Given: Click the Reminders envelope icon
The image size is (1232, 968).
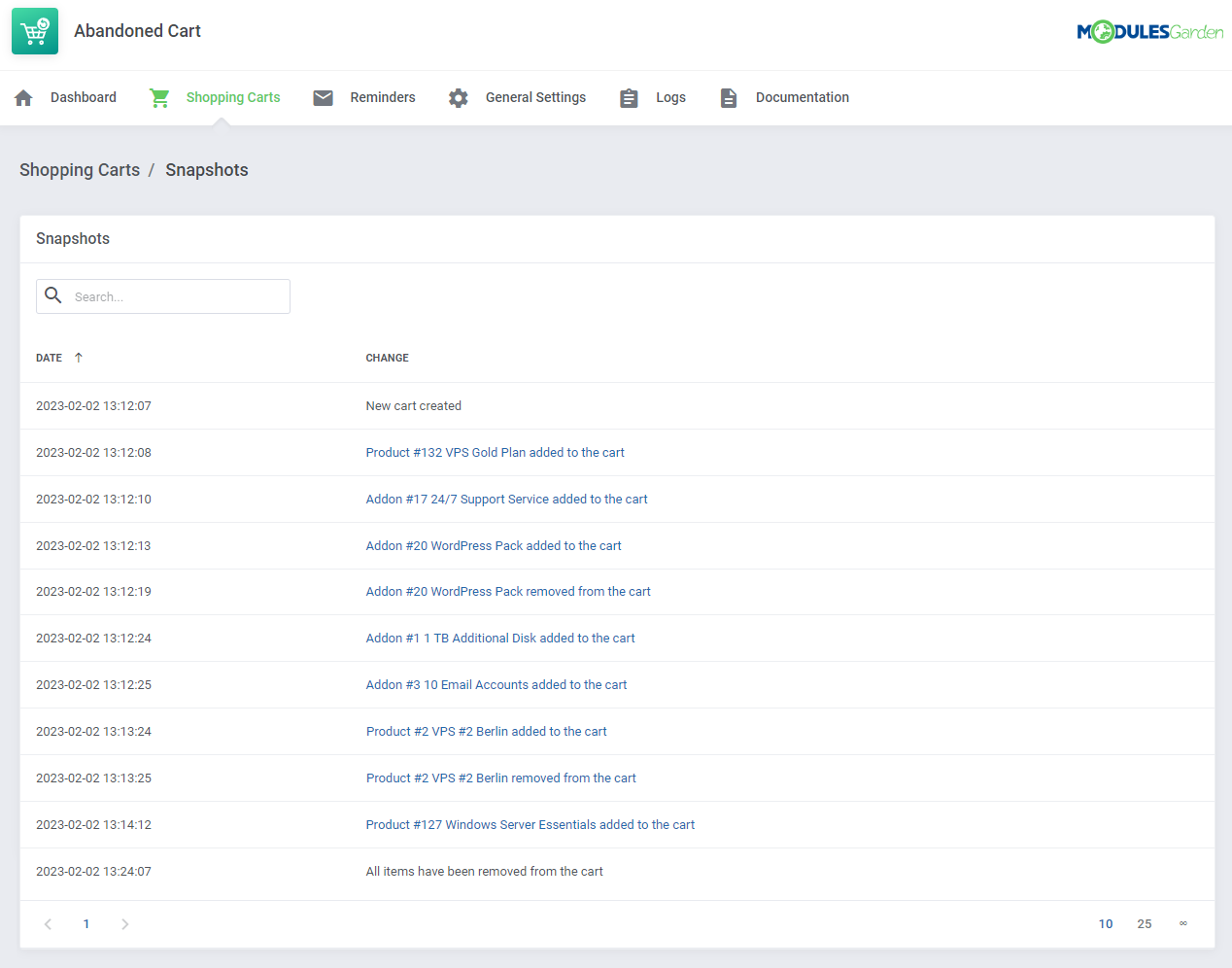Looking at the screenshot, I should pos(324,98).
